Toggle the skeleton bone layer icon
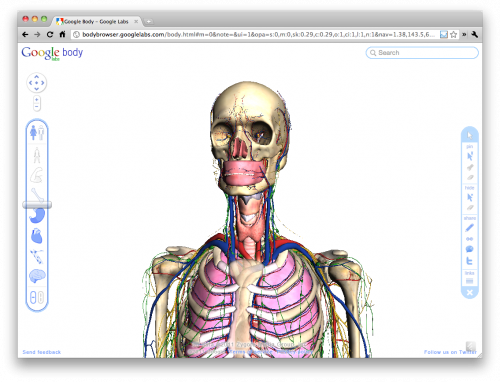The width and height of the screenshot is (500, 382). [x=37, y=195]
